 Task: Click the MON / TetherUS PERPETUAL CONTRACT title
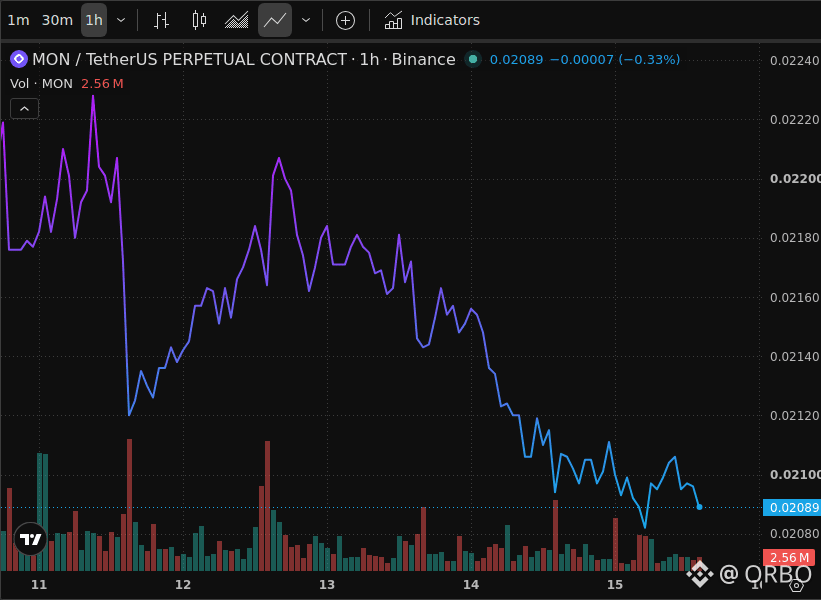pos(189,59)
